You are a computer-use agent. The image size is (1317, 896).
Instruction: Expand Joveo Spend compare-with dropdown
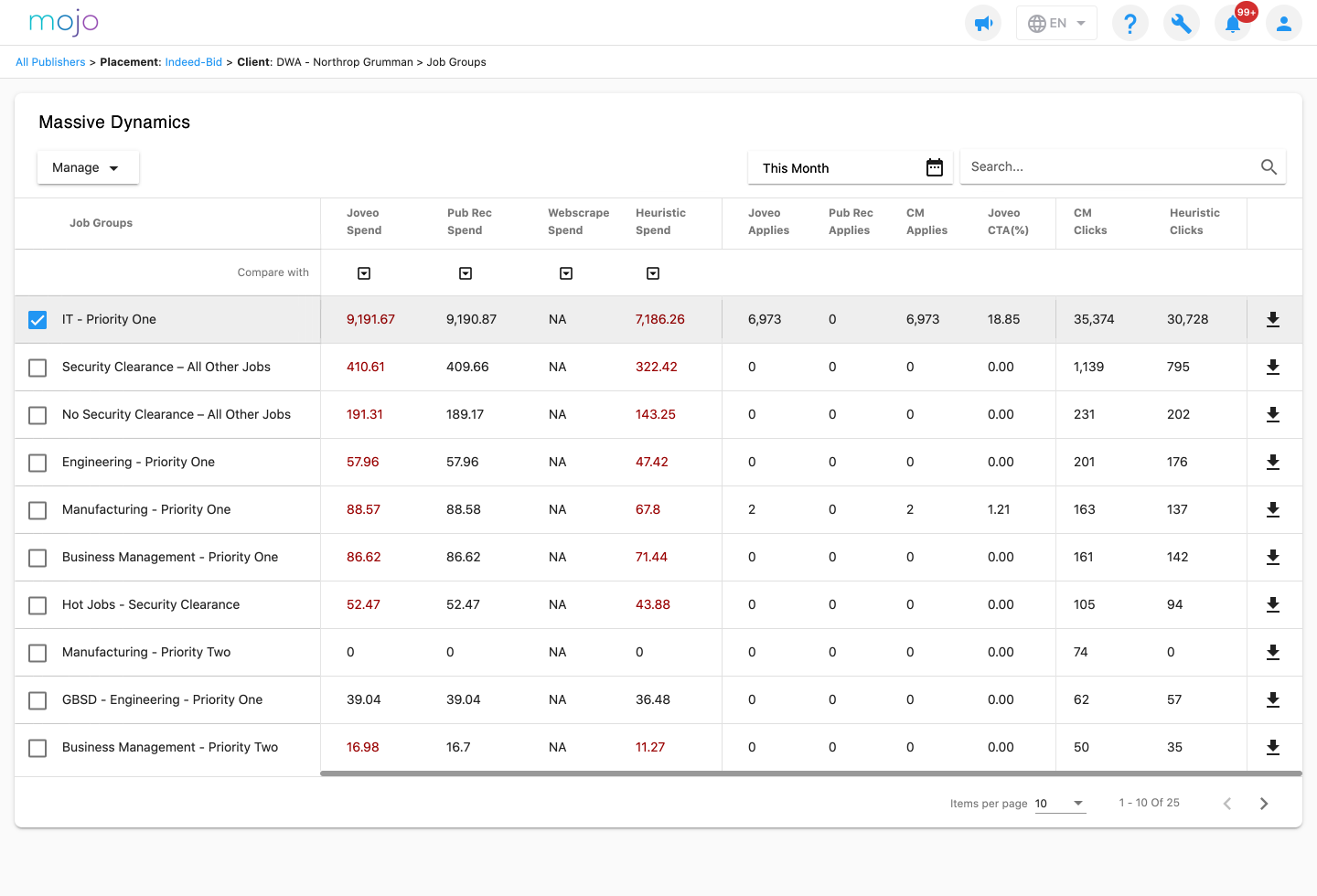click(x=364, y=273)
